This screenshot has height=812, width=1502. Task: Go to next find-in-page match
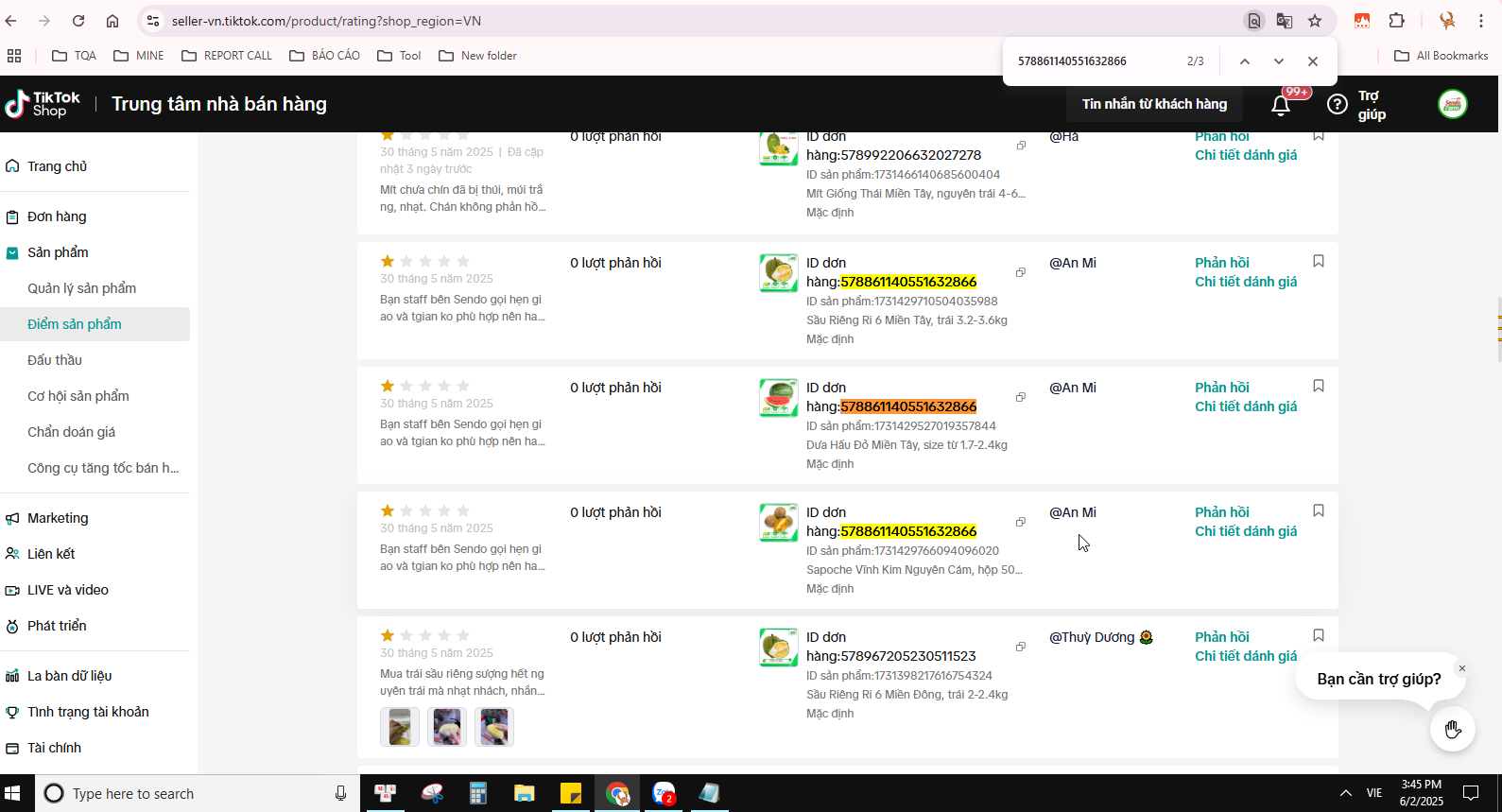(1279, 61)
